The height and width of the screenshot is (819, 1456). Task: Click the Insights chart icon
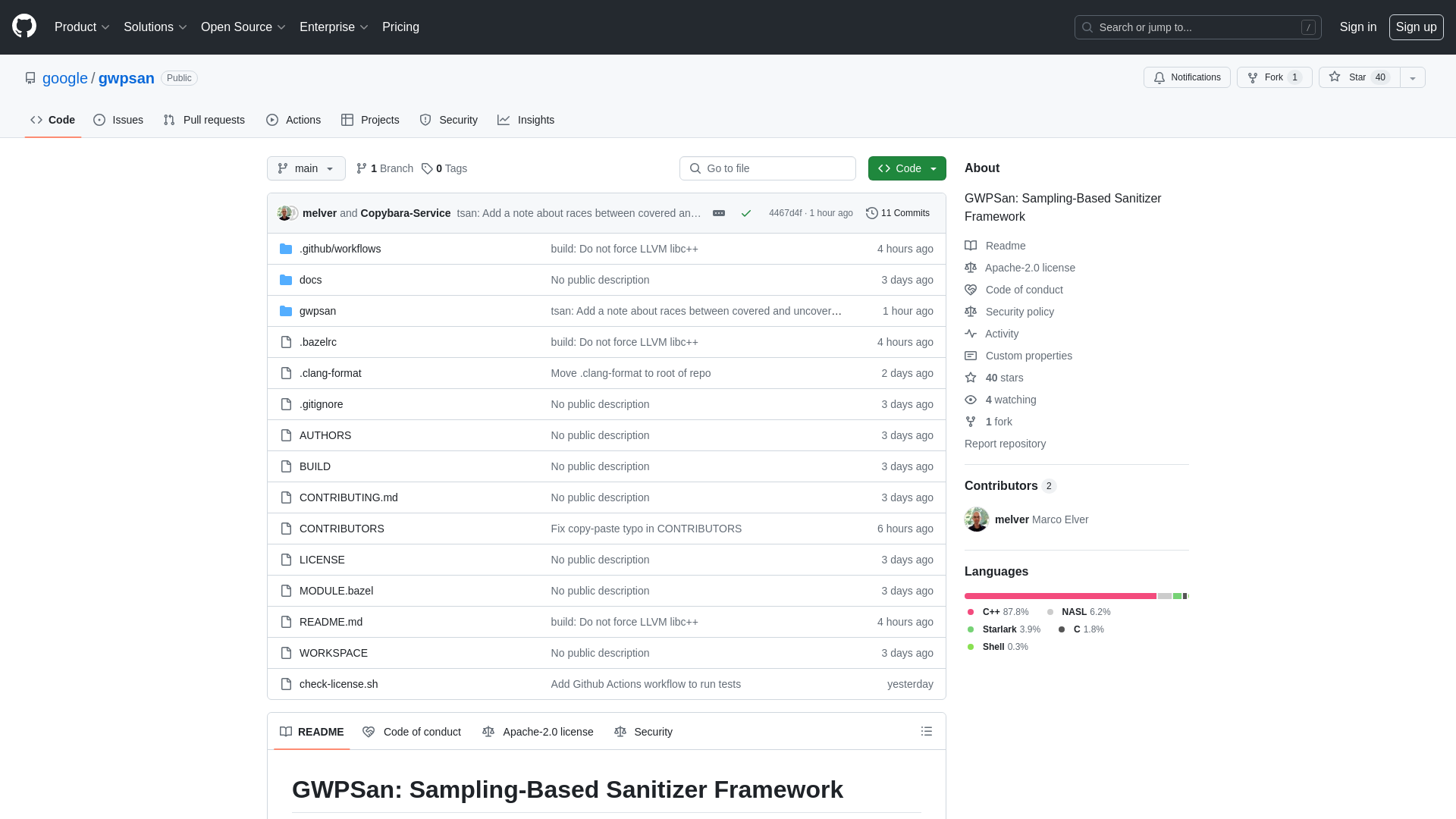tap(503, 120)
